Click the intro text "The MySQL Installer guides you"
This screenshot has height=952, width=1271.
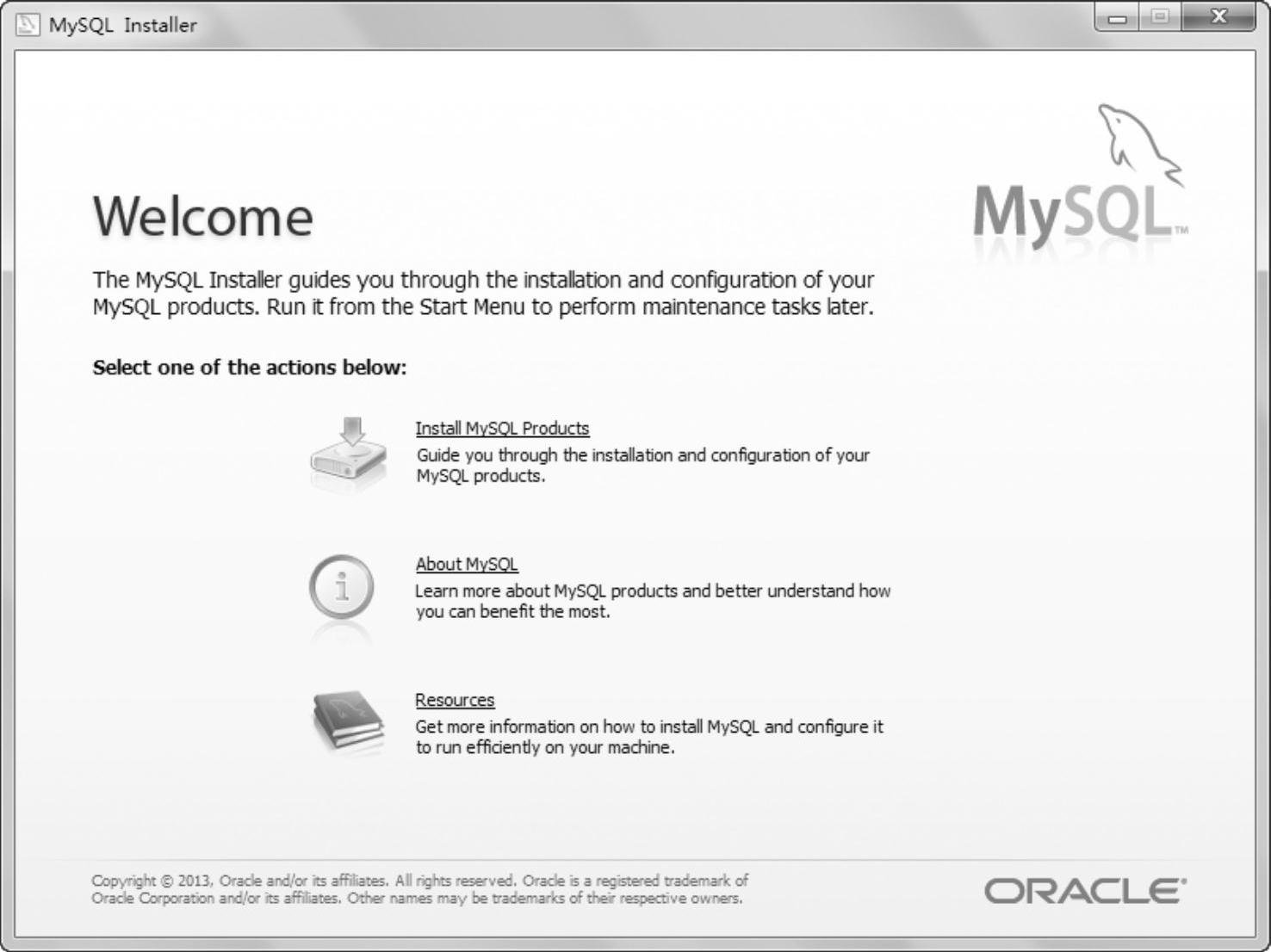point(483,294)
